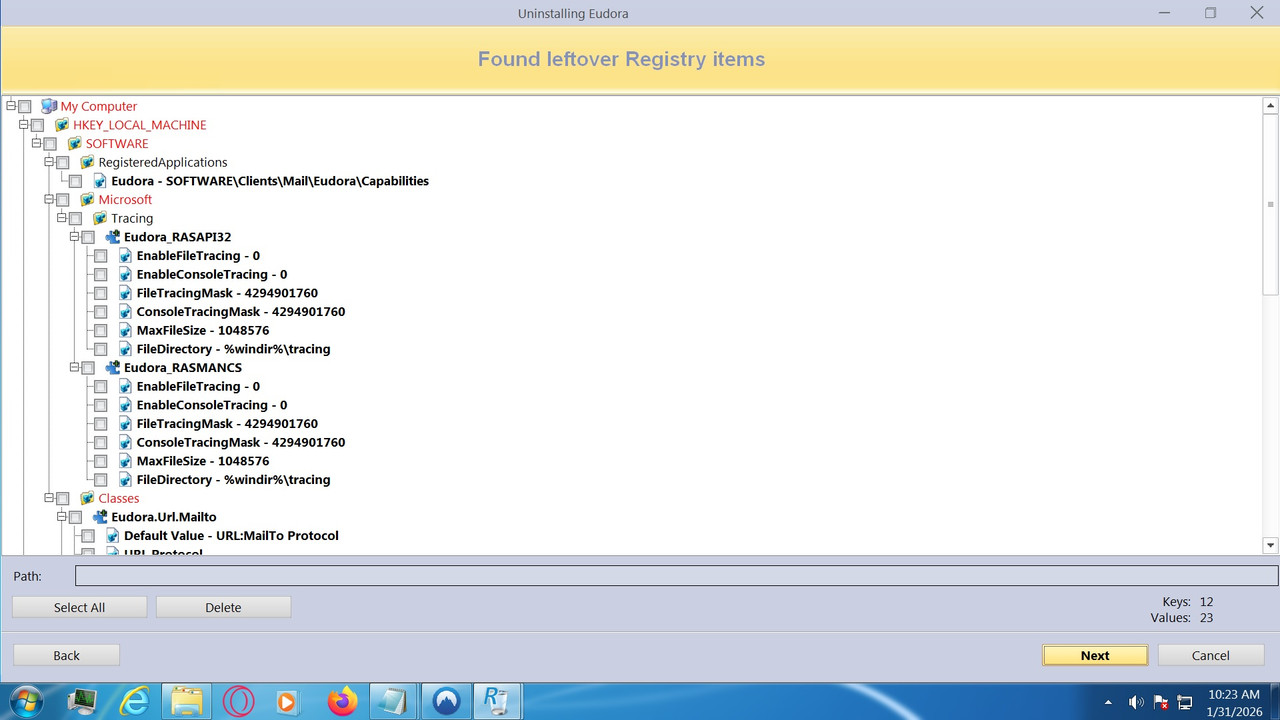
Task: Click the Revo Uninstaller taskbar icon
Action: click(495, 701)
